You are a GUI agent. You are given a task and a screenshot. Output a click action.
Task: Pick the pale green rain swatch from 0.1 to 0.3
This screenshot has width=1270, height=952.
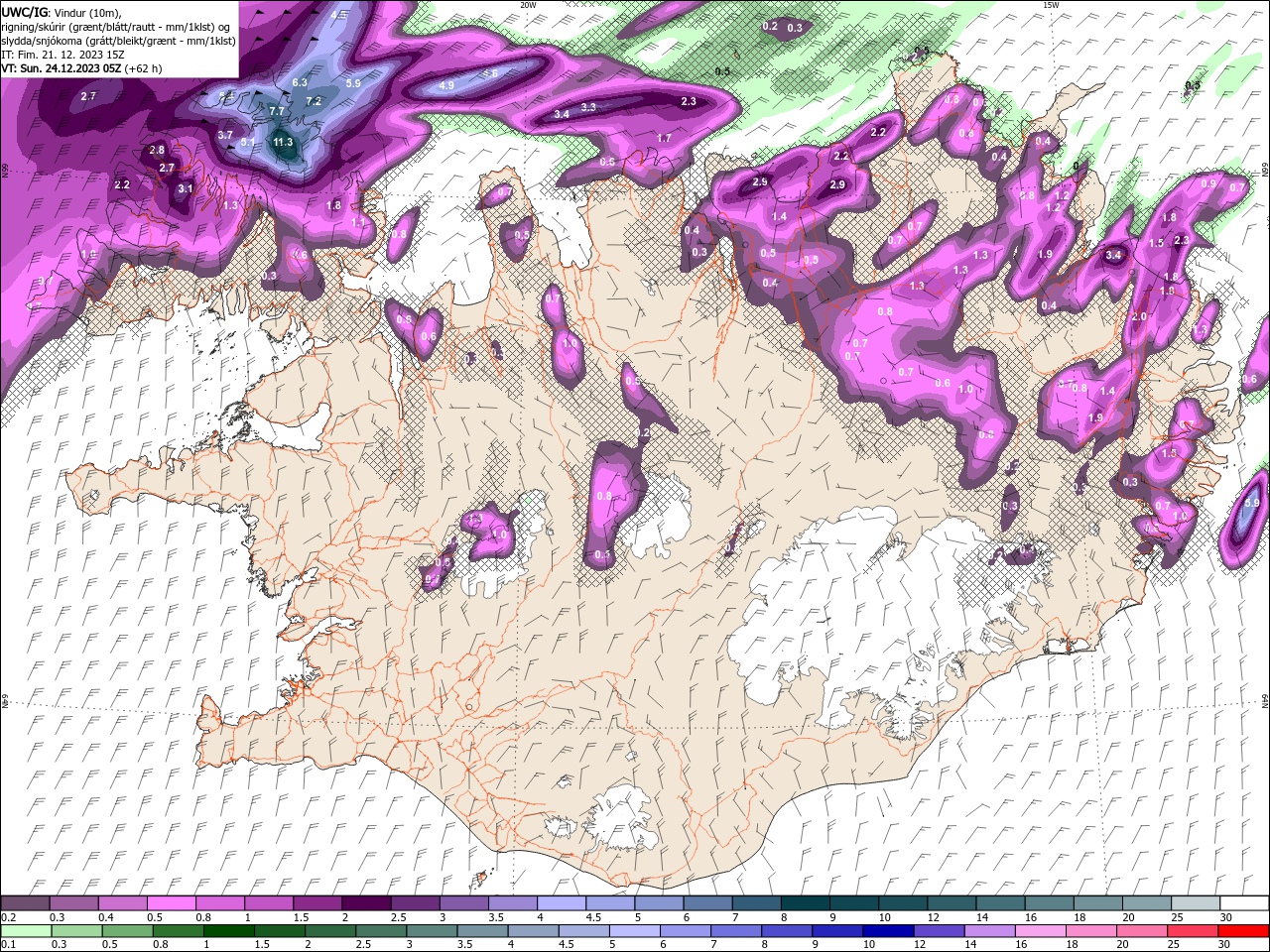point(28,930)
